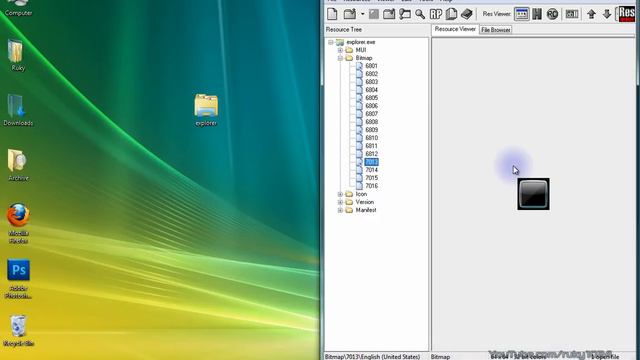
Task: Select the Adobe Photoshop desktop icon
Action: 18,279
